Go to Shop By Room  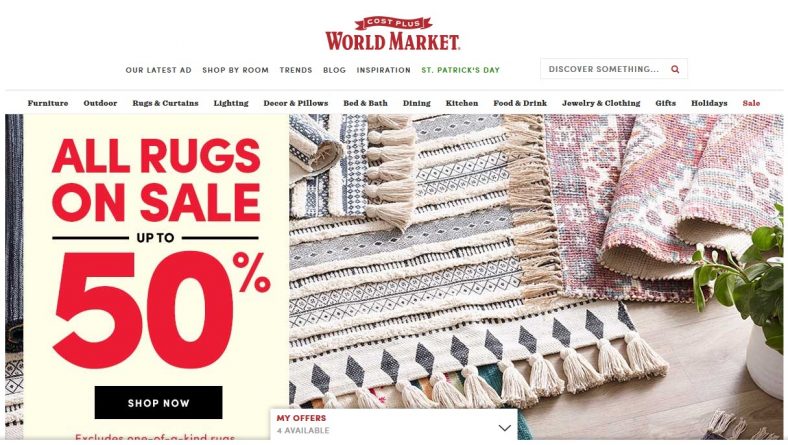(x=235, y=70)
